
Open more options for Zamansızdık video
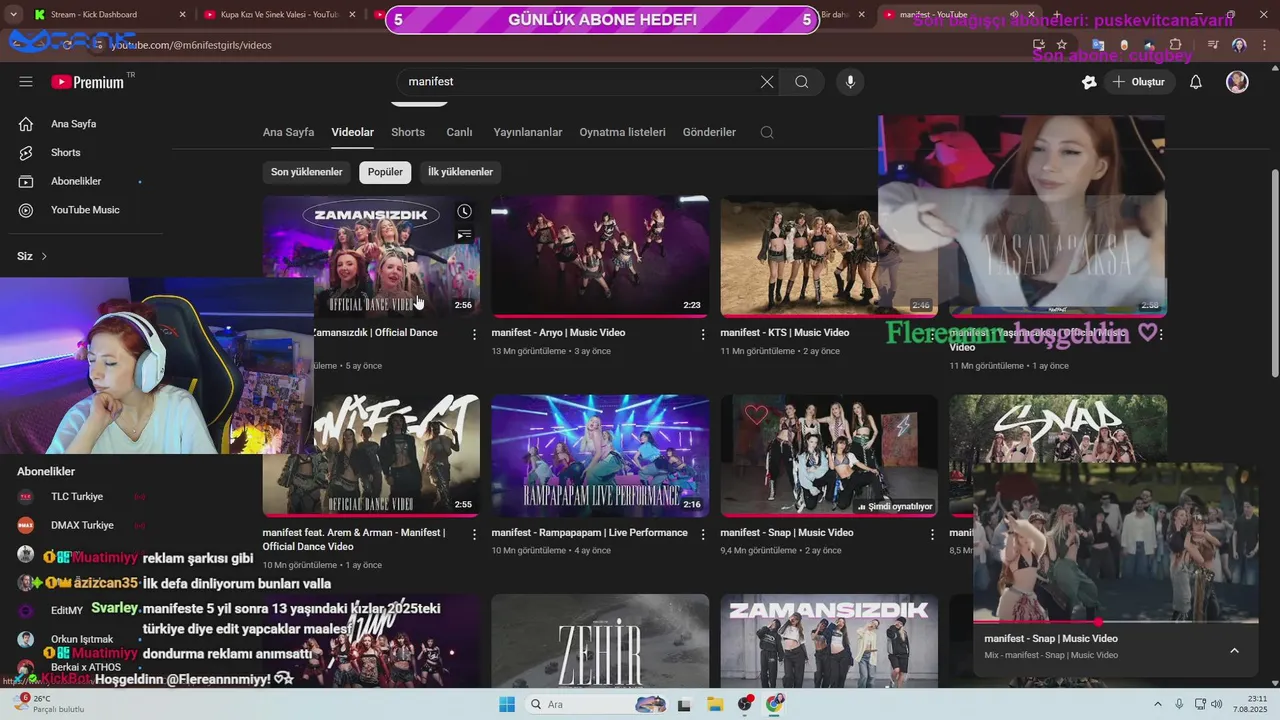click(475, 334)
